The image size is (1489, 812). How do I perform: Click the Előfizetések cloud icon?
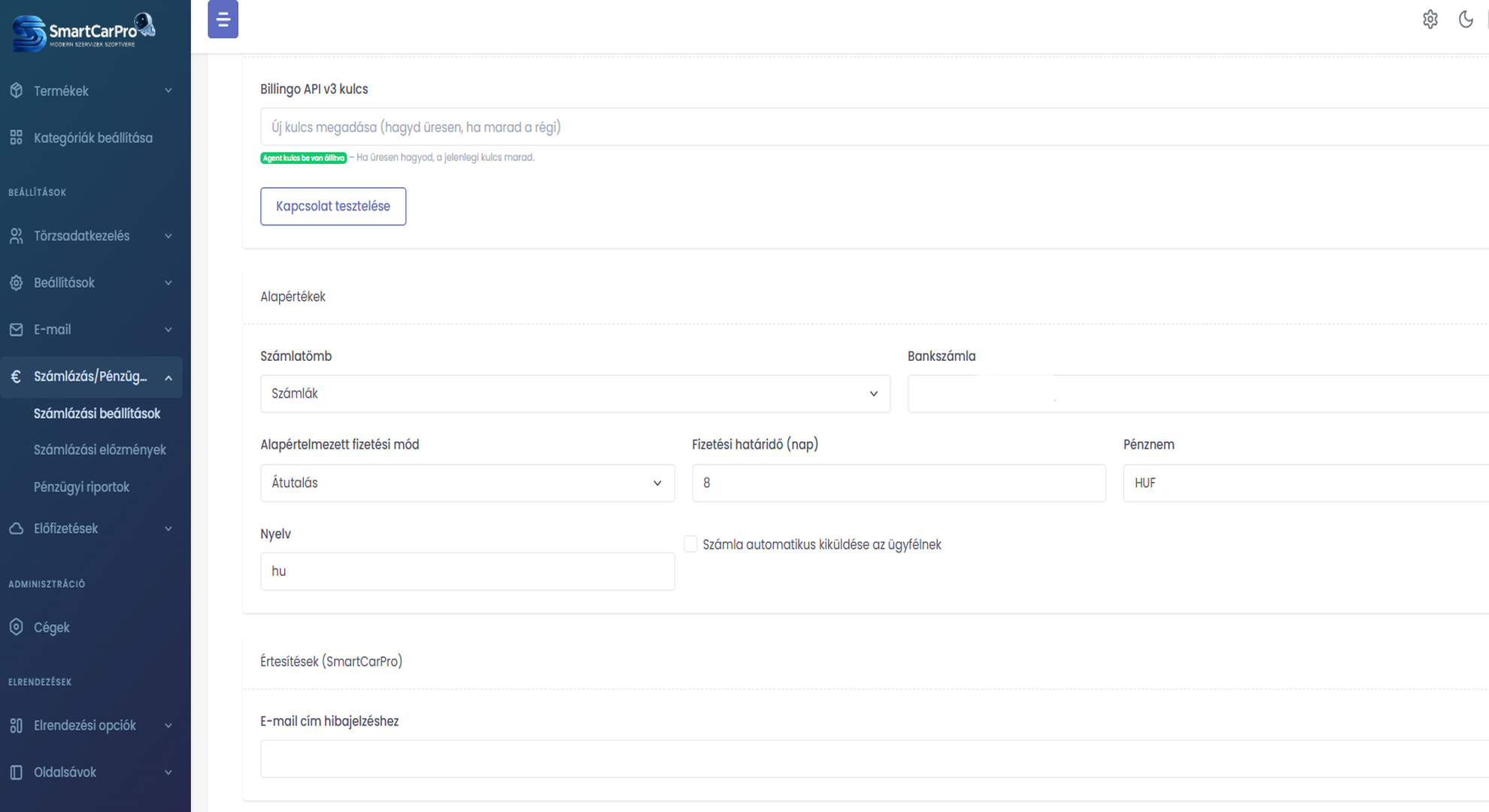[x=17, y=529]
